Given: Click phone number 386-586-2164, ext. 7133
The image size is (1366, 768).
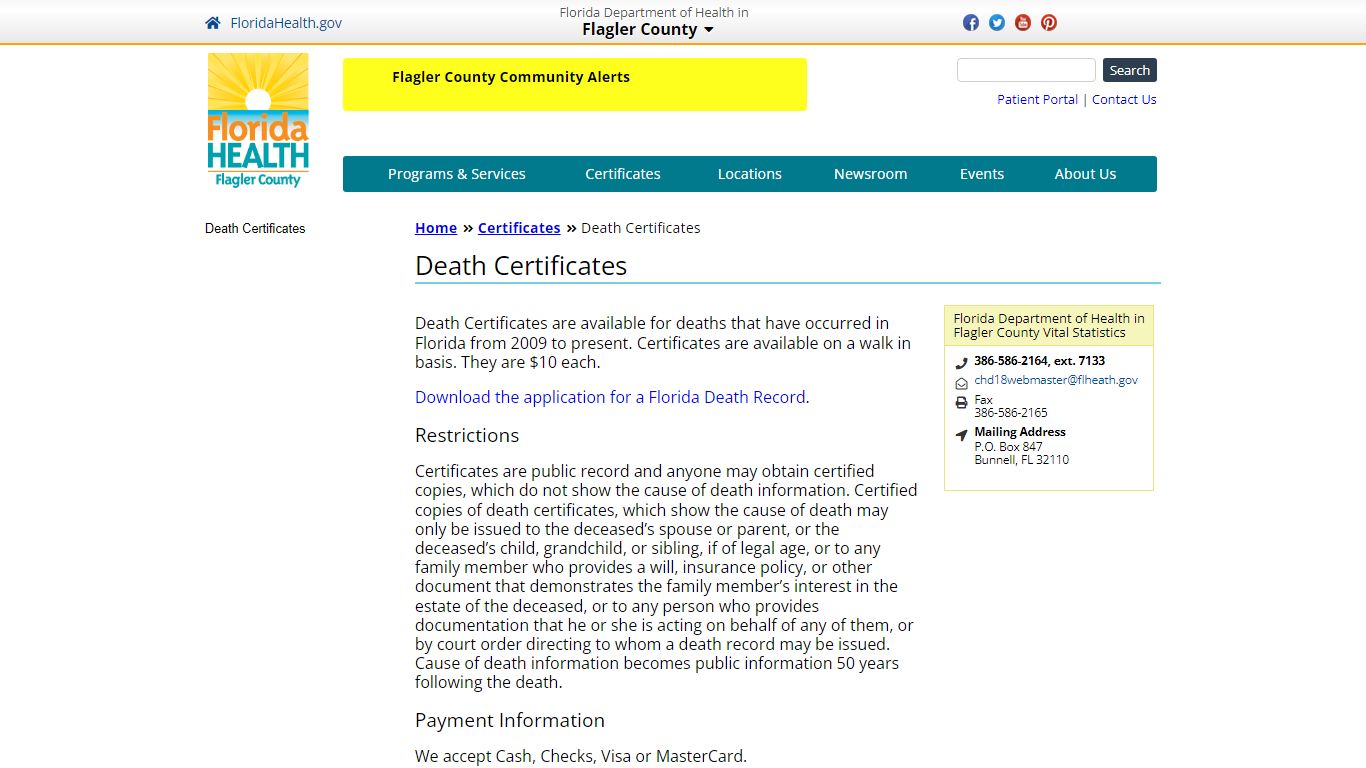Looking at the screenshot, I should pyautogui.click(x=1040, y=361).
